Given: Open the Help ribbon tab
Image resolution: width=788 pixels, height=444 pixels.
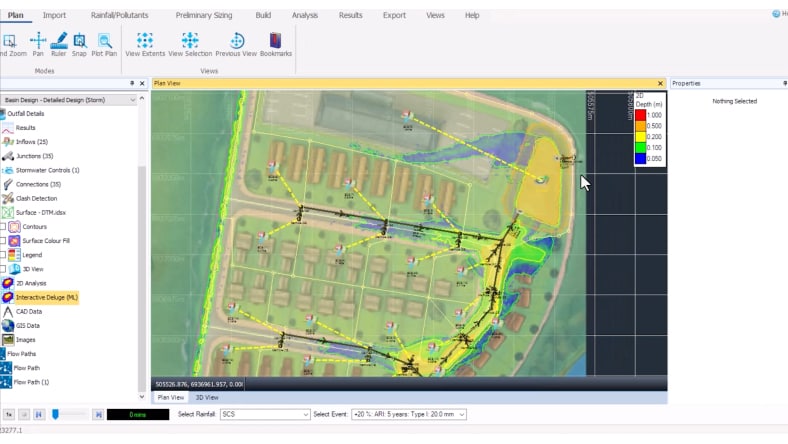Looking at the screenshot, I should (x=472, y=15).
